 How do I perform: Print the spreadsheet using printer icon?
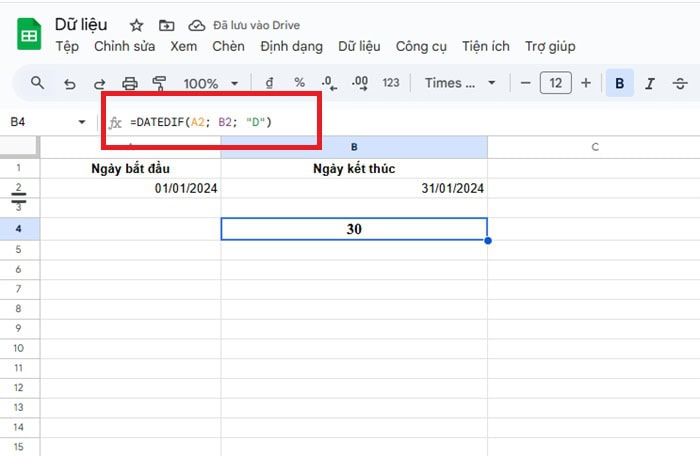(129, 84)
